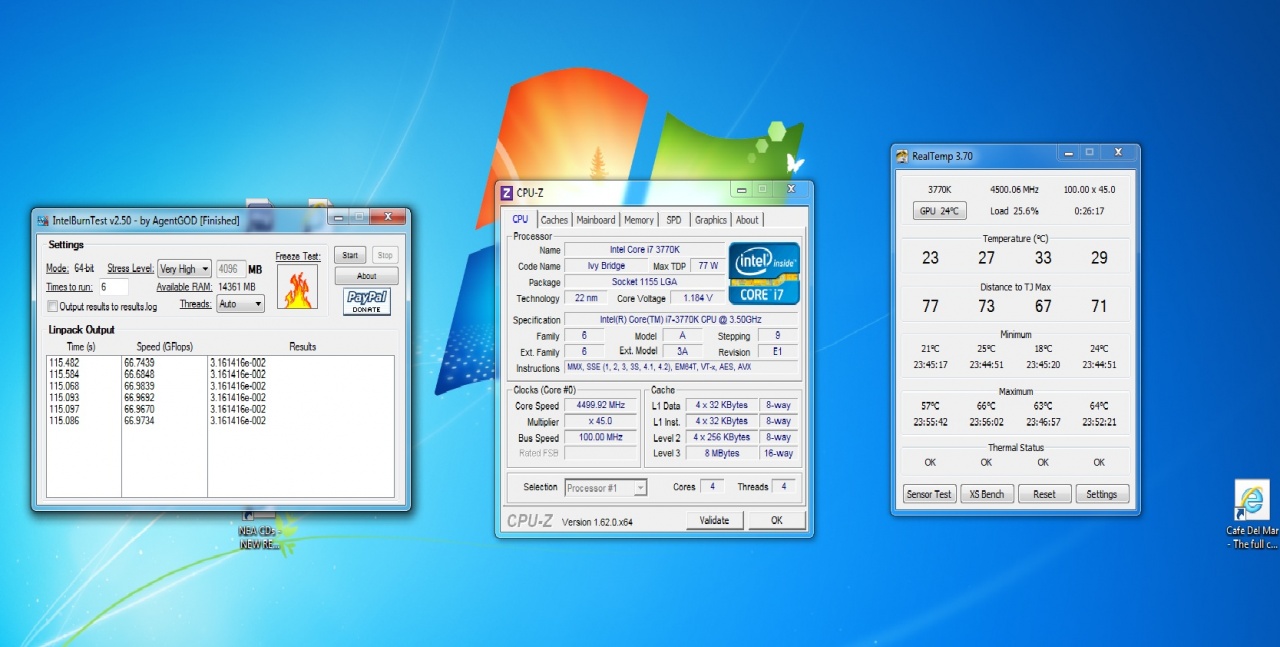Open the Memory tab in CPU-Z

point(639,220)
